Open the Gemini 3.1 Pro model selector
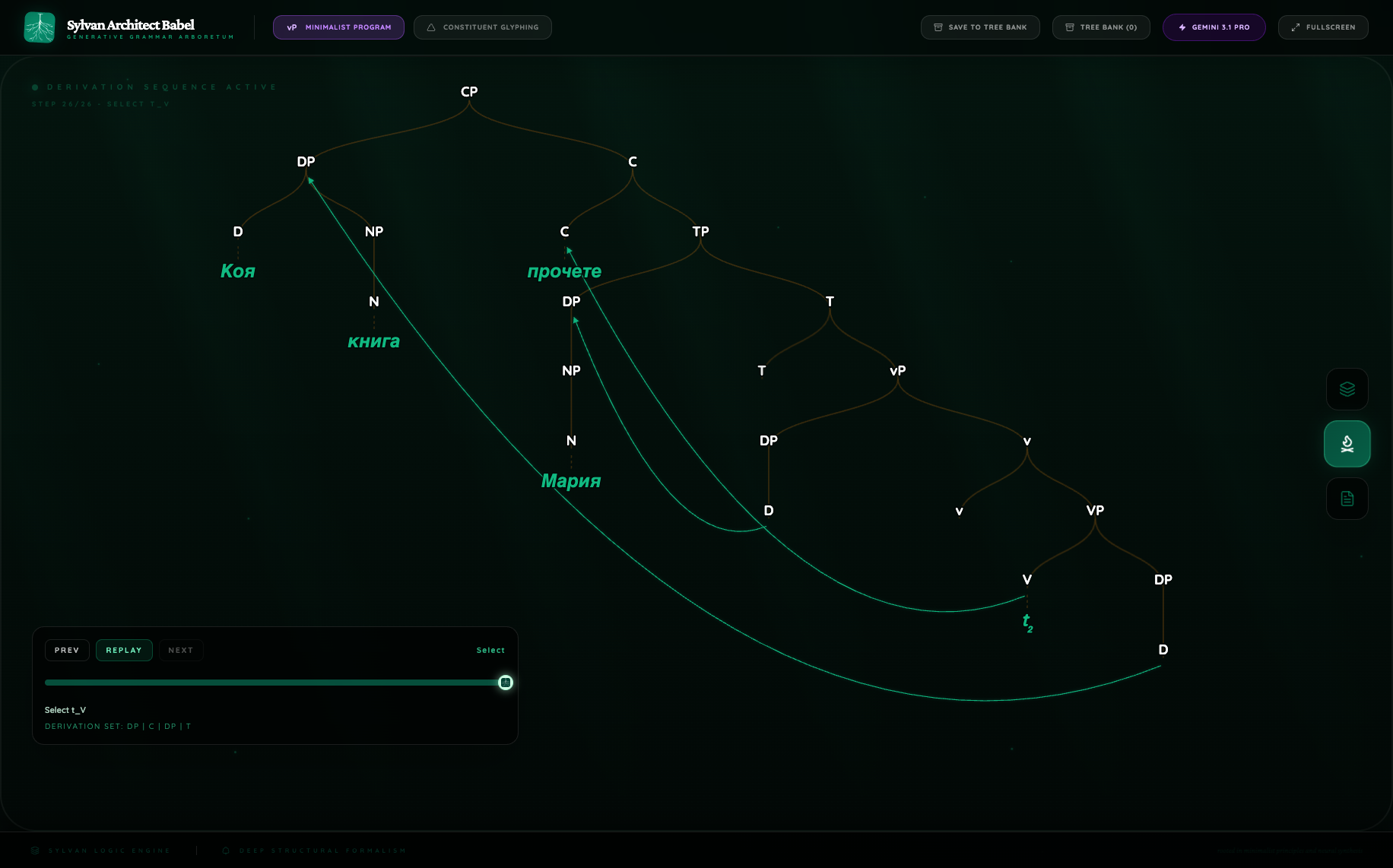 tap(1214, 27)
